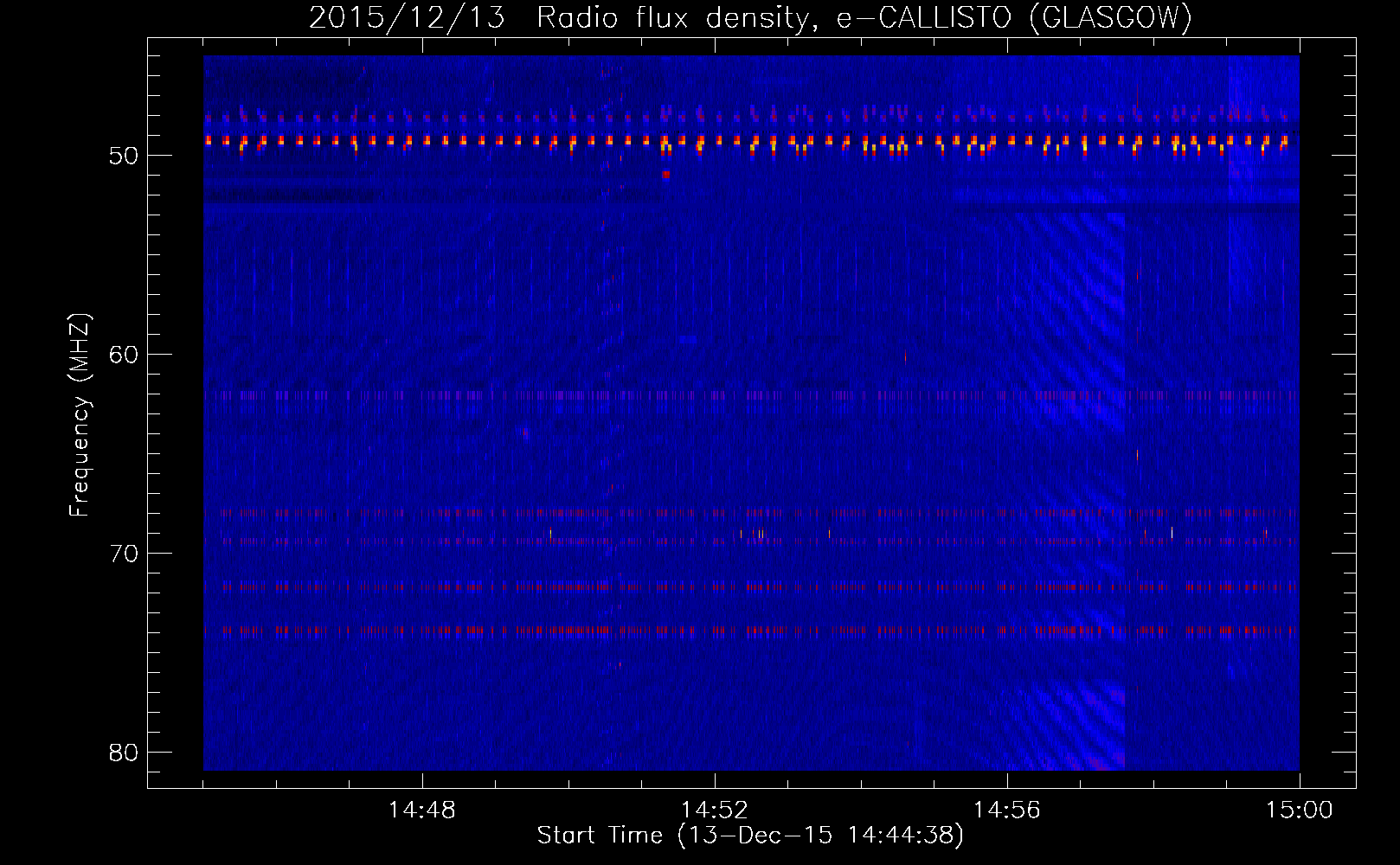The image size is (1400, 865).
Task: Click the "15:00" time tick label
Action: [x=1300, y=811]
